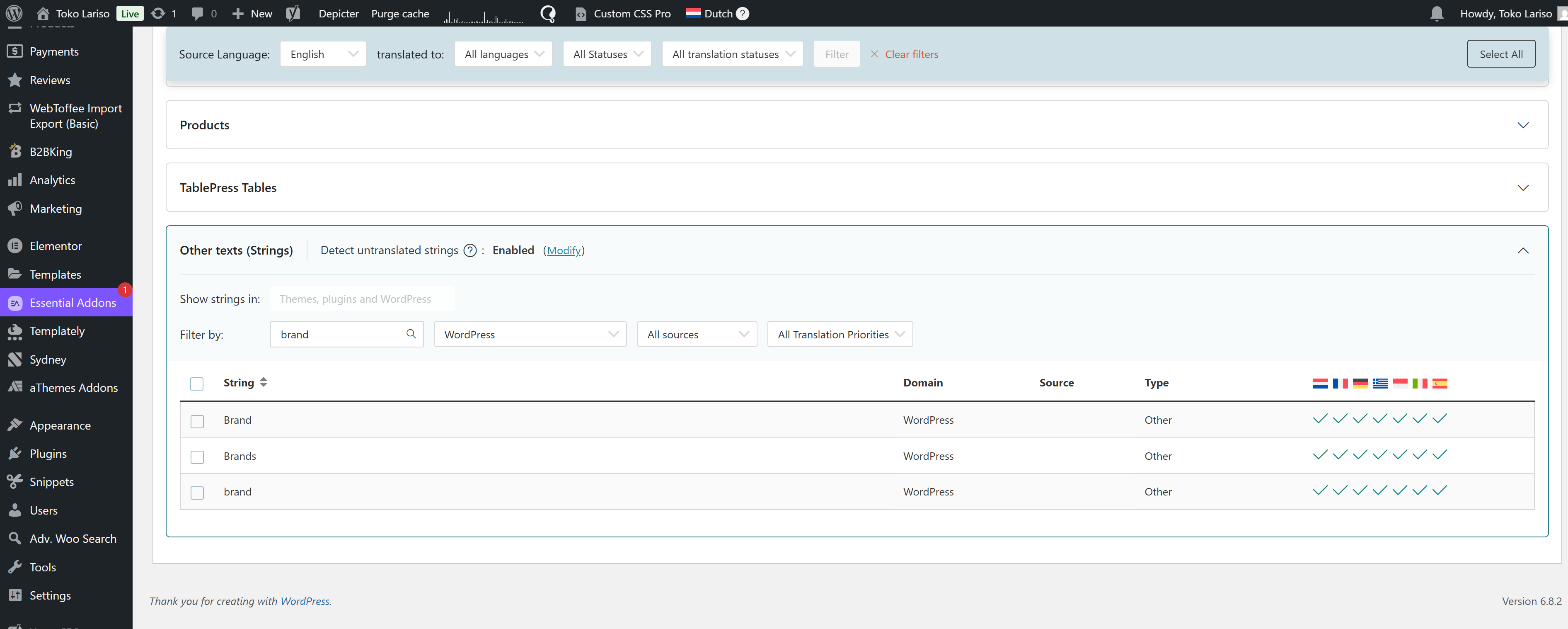1568x629 pixels.
Task: Click the German checkmark in the lowercase brand row
Action: coord(1360,491)
